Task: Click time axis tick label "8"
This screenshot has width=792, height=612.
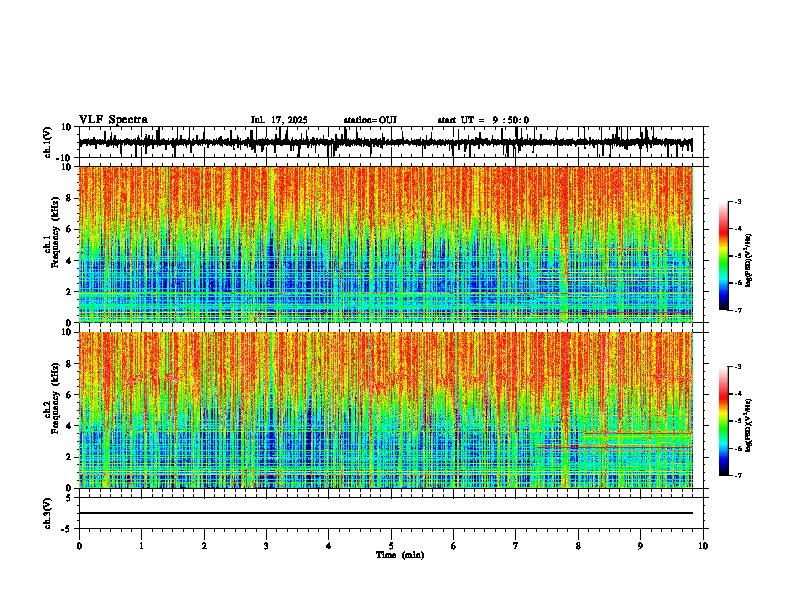Action: point(578,546)
